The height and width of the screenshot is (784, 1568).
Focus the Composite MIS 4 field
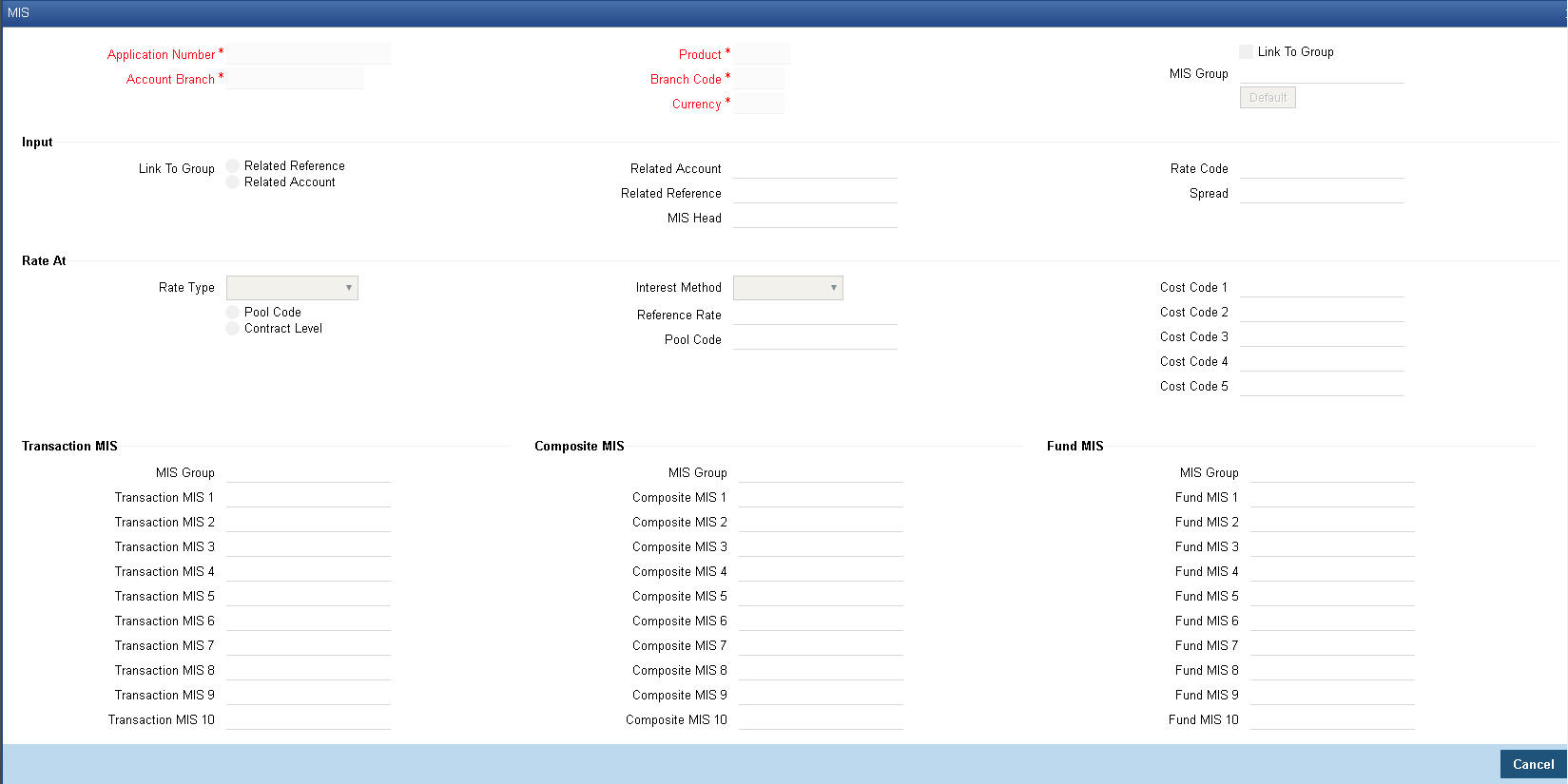point(821,571)
